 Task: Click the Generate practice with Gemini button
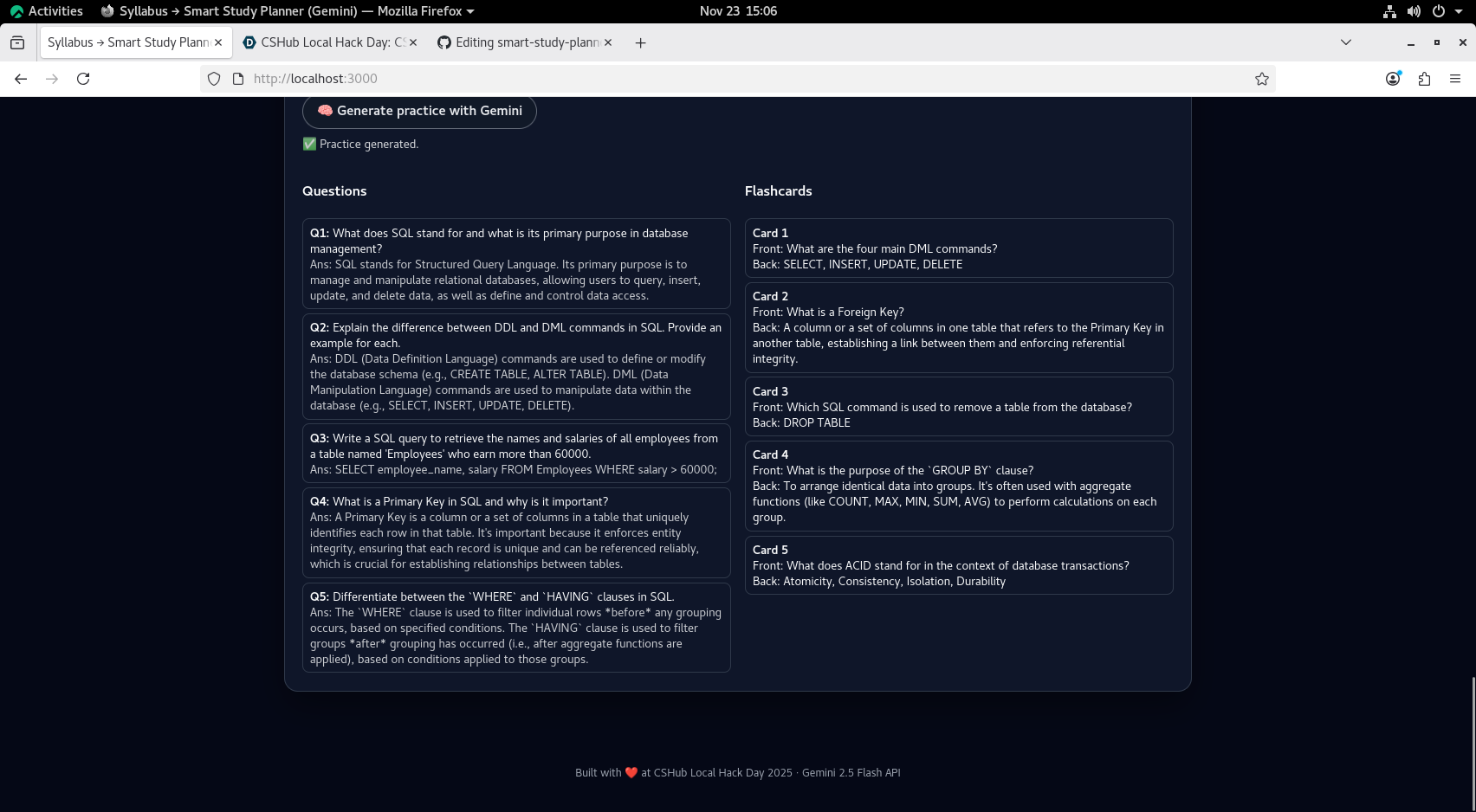coord(419,111)
